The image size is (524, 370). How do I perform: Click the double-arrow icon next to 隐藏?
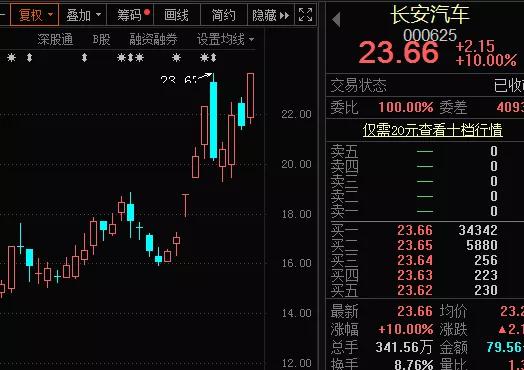tap(284, 15)
